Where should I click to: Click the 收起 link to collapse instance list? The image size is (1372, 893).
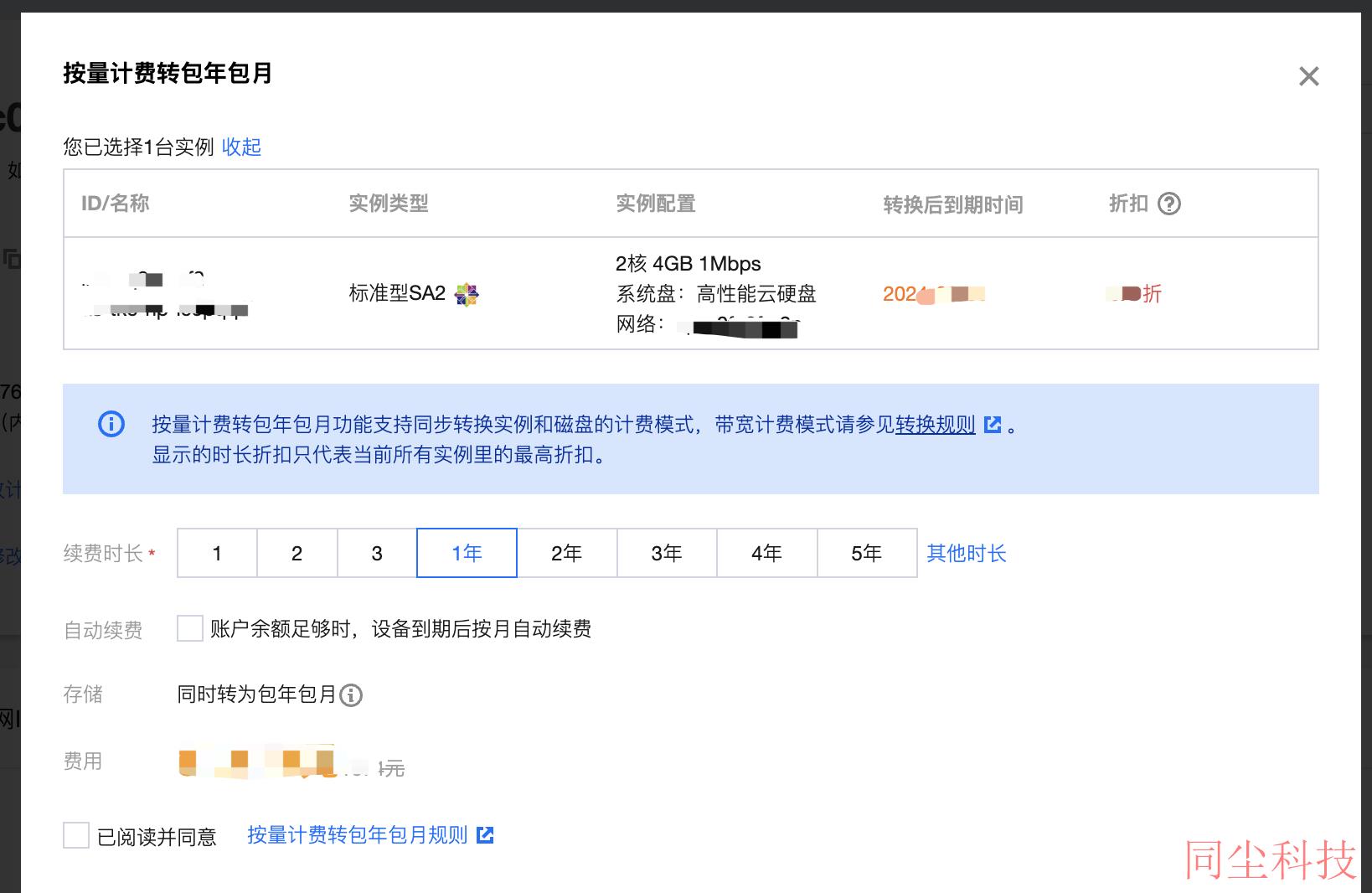pos(241,147)
